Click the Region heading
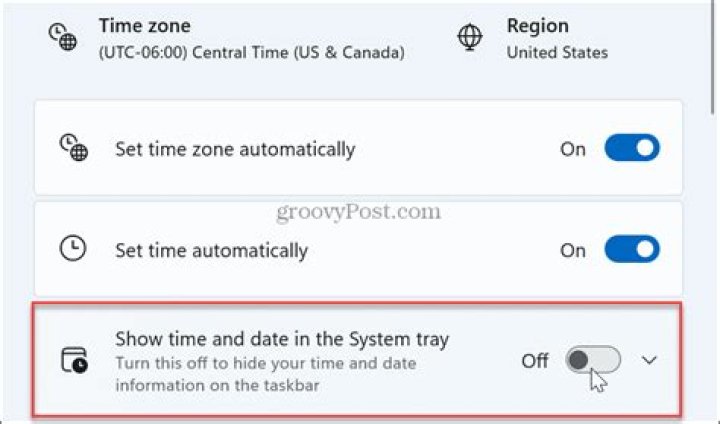 [x=537, y=26]
